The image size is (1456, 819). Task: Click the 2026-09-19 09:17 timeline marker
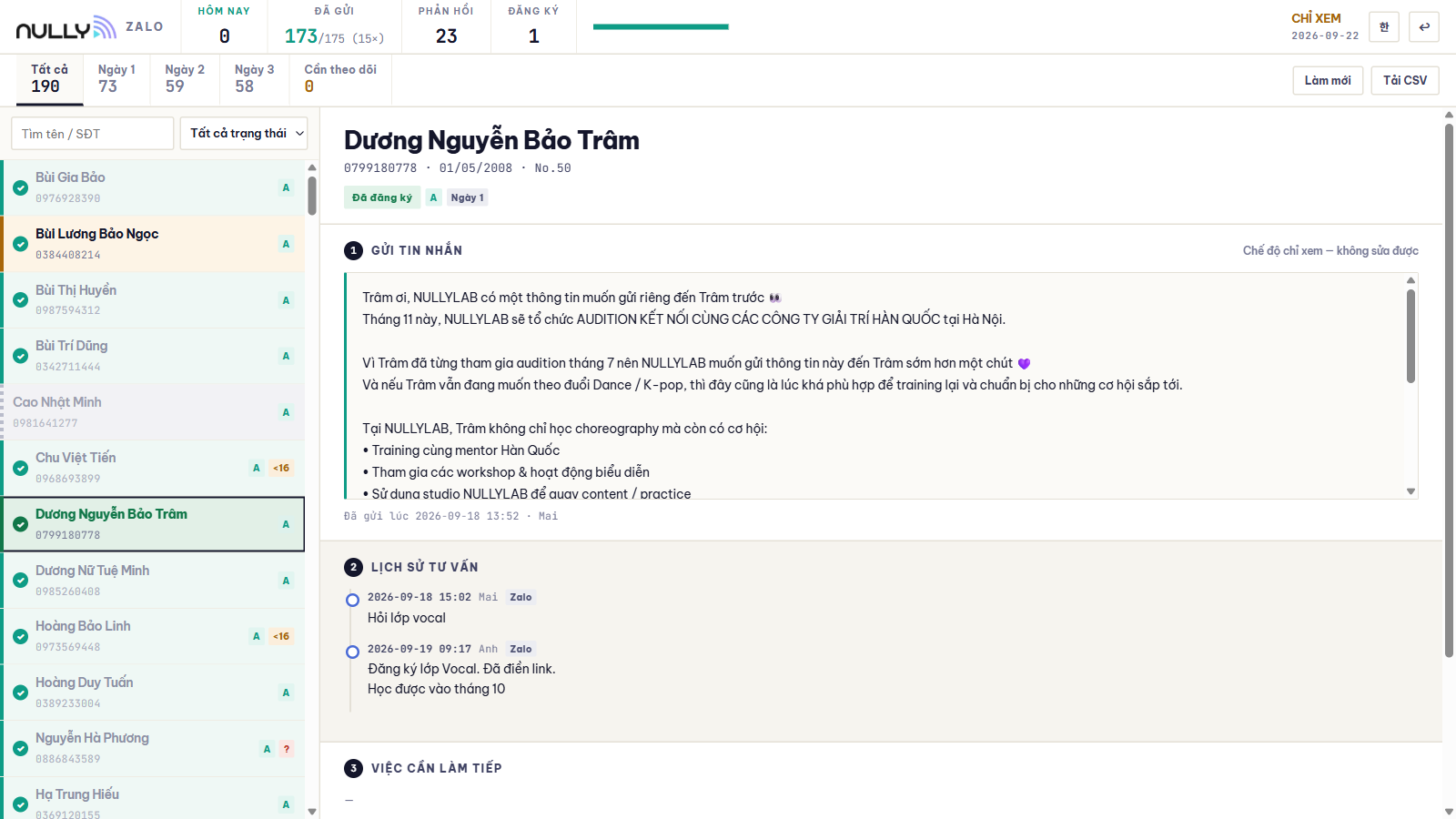(x=352, y=652)
